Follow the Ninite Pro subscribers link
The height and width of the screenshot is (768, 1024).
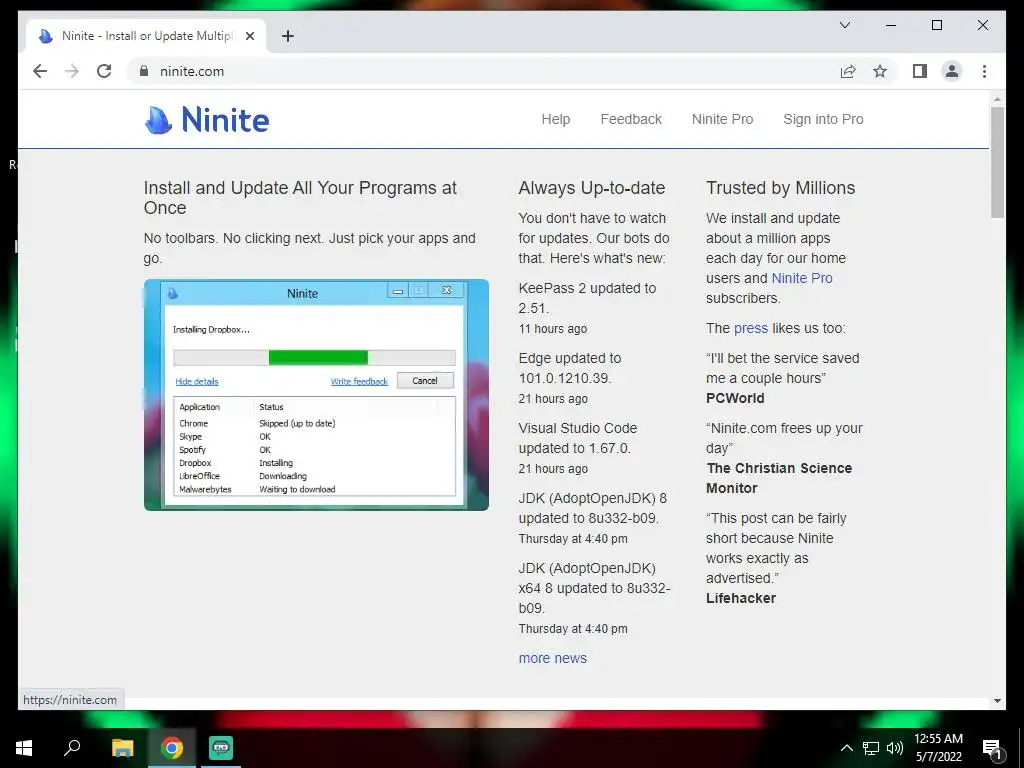802,278
